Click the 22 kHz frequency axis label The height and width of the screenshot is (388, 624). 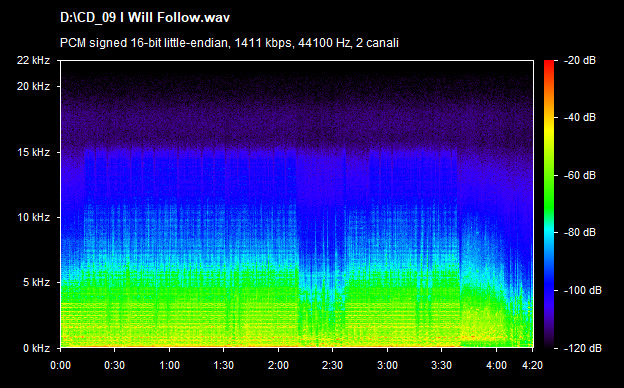[x=33, y=60]
